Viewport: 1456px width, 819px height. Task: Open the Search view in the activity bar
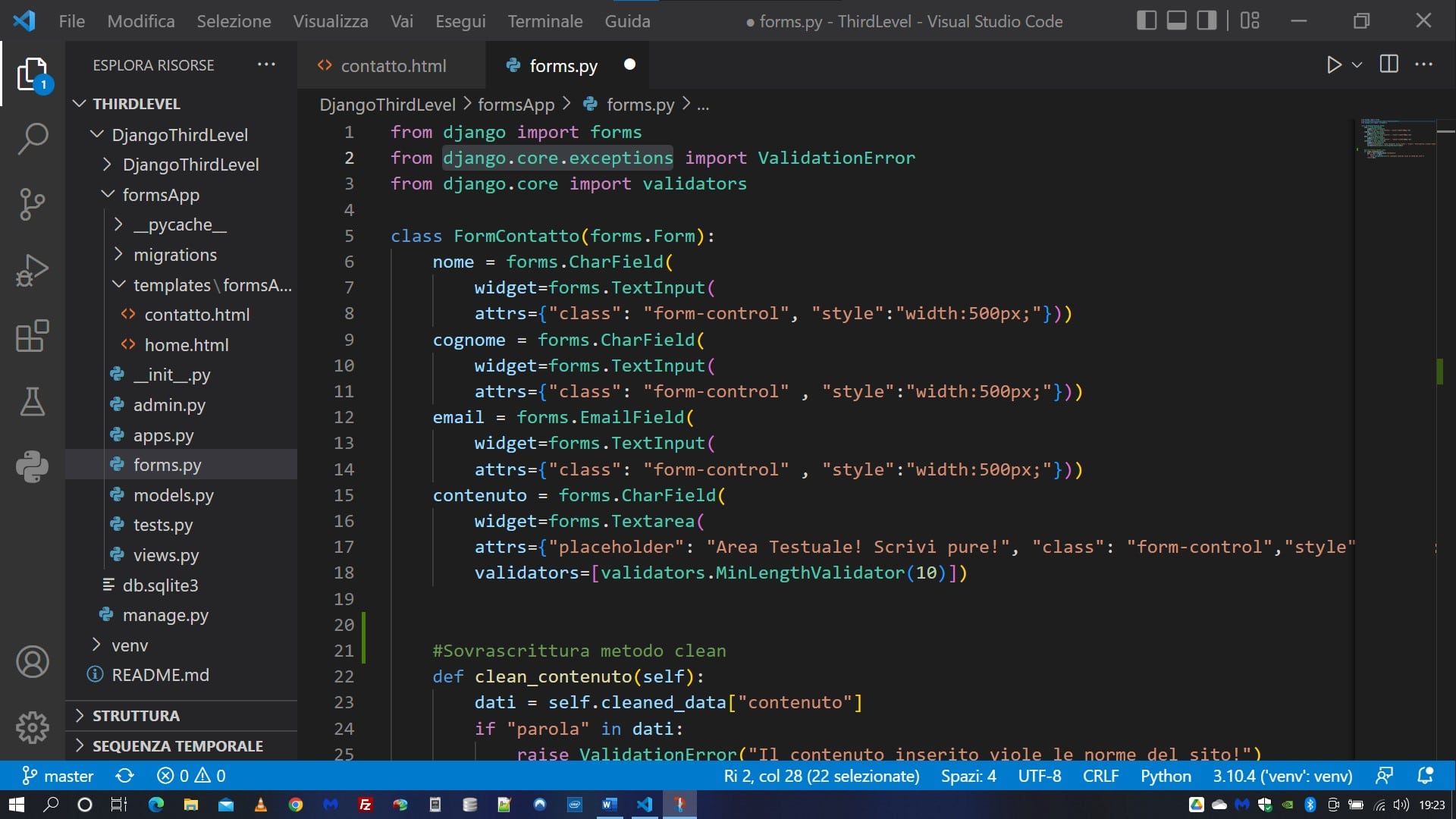click(x=33, y=139)
